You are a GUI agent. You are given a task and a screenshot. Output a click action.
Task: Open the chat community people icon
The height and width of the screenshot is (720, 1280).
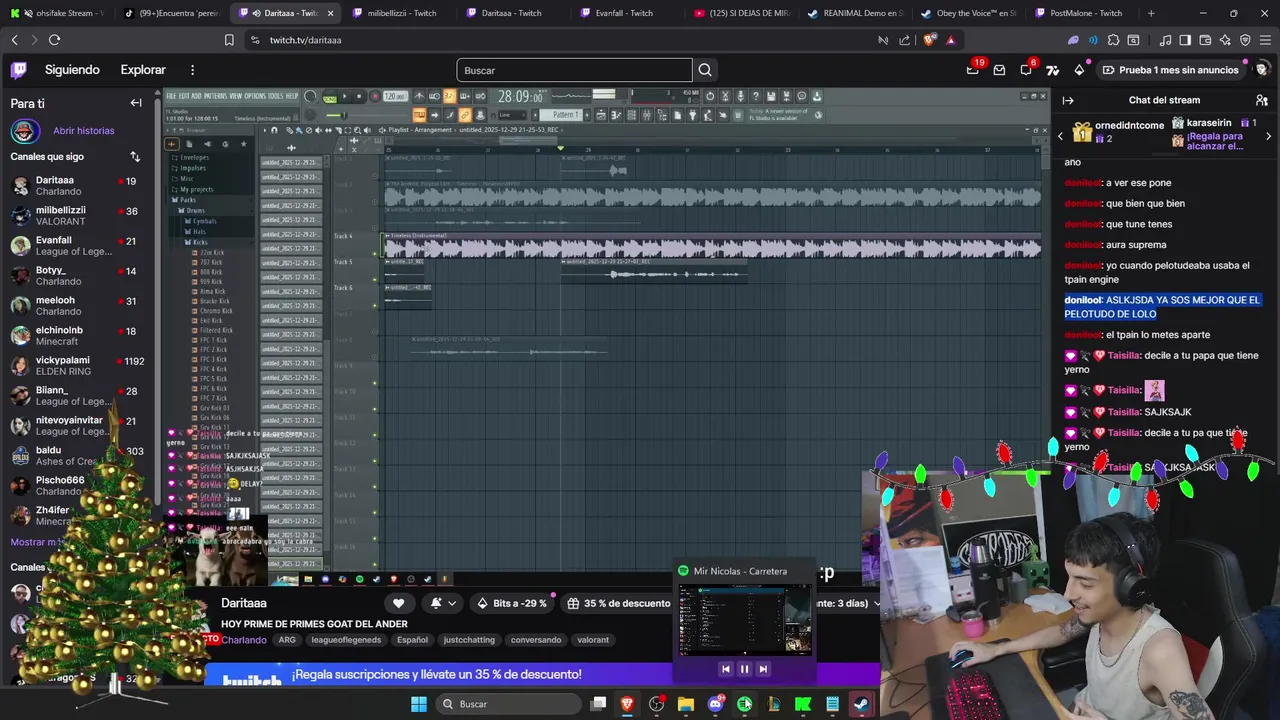[x=1262, y=100]
